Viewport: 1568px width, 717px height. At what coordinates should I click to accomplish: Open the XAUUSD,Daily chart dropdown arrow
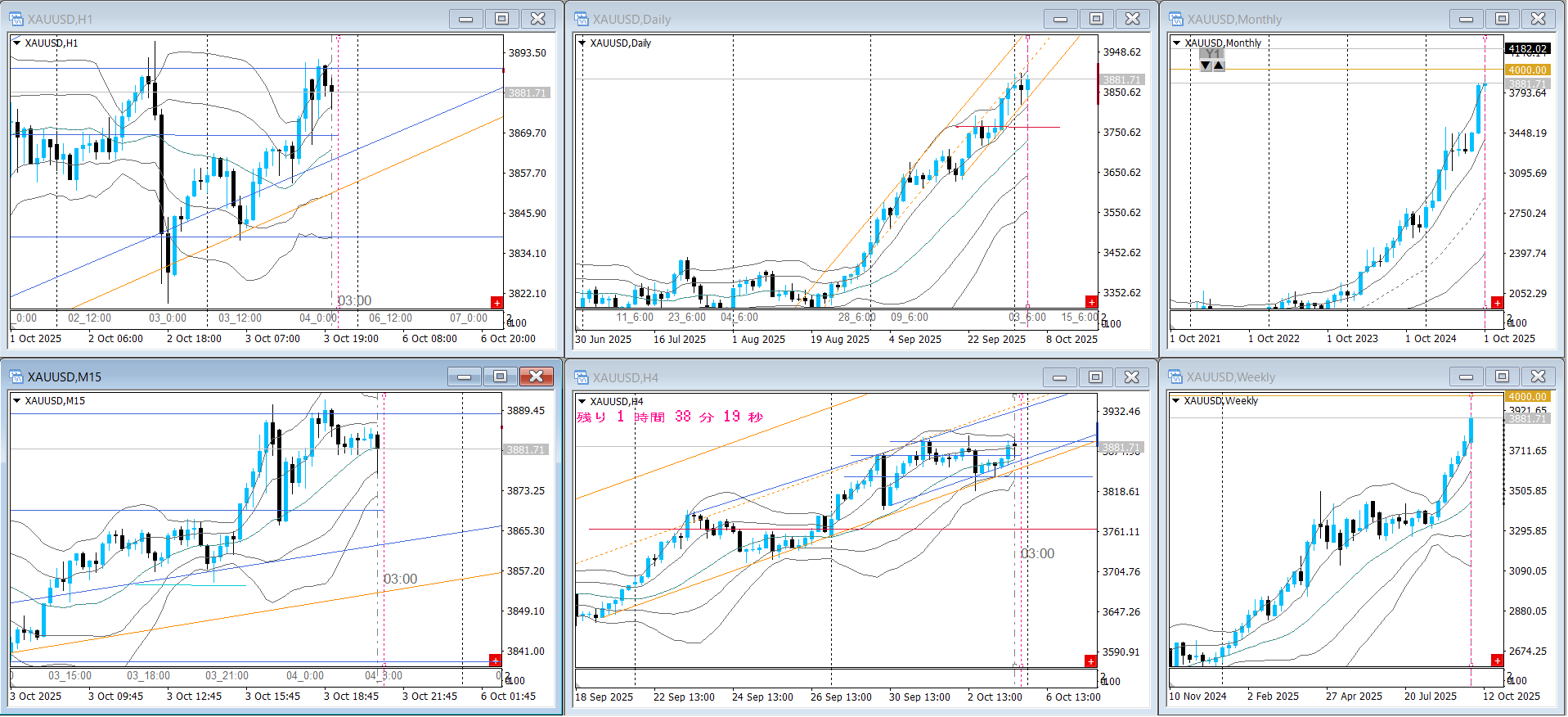tap(582, 43)
